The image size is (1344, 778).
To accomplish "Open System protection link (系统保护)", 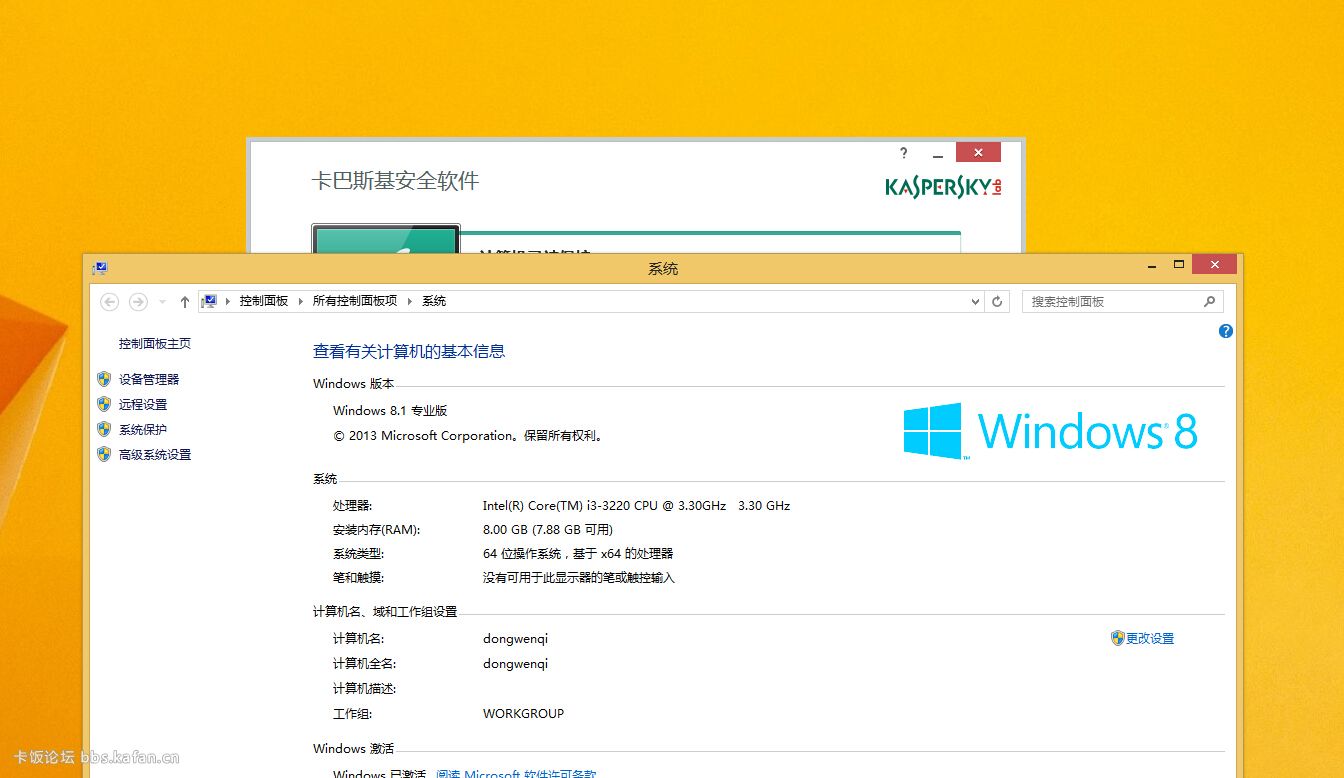I will click(x=143, y=429).
